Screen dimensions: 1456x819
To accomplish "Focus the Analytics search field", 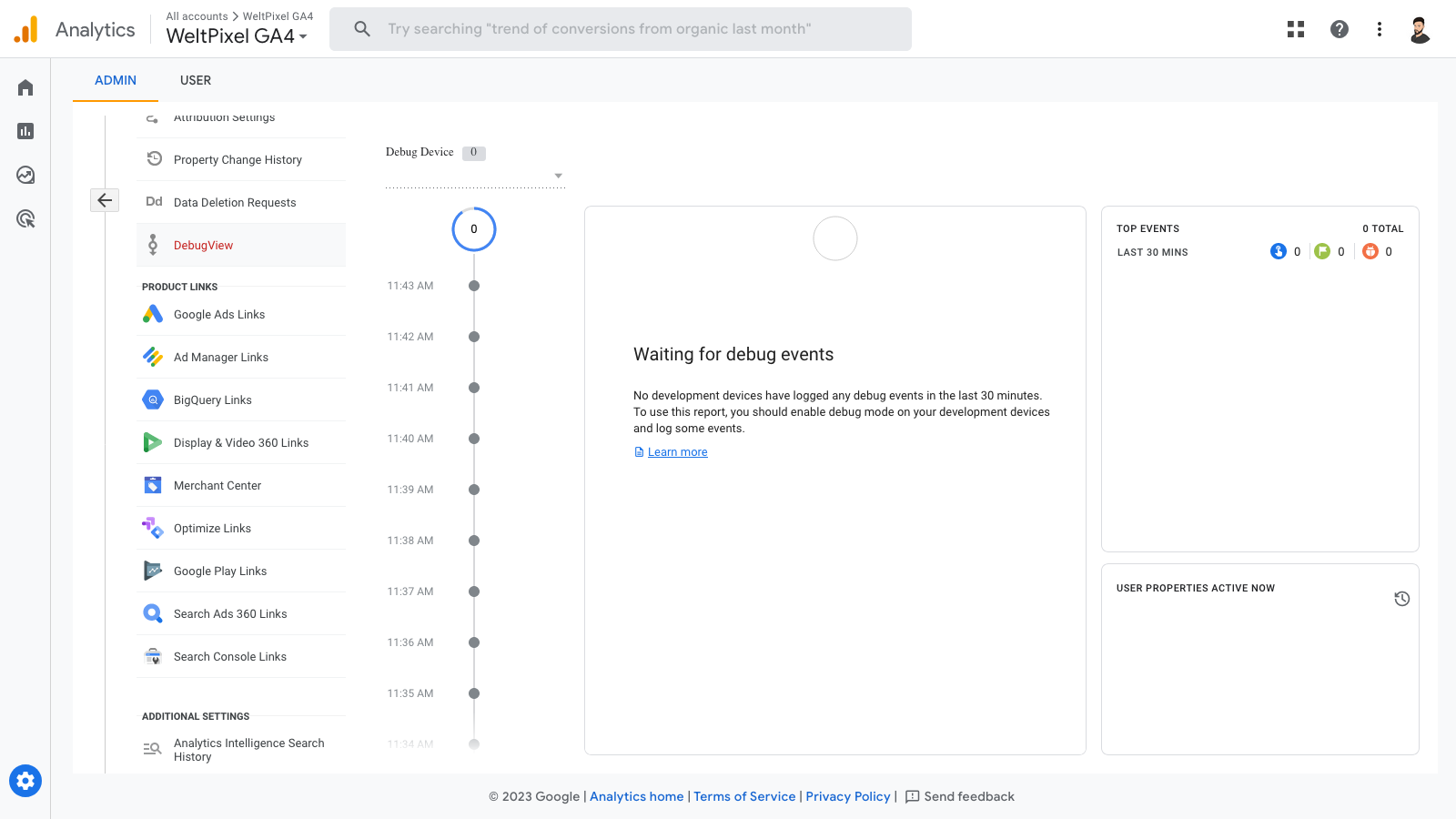I will click(x=621, y=29).
